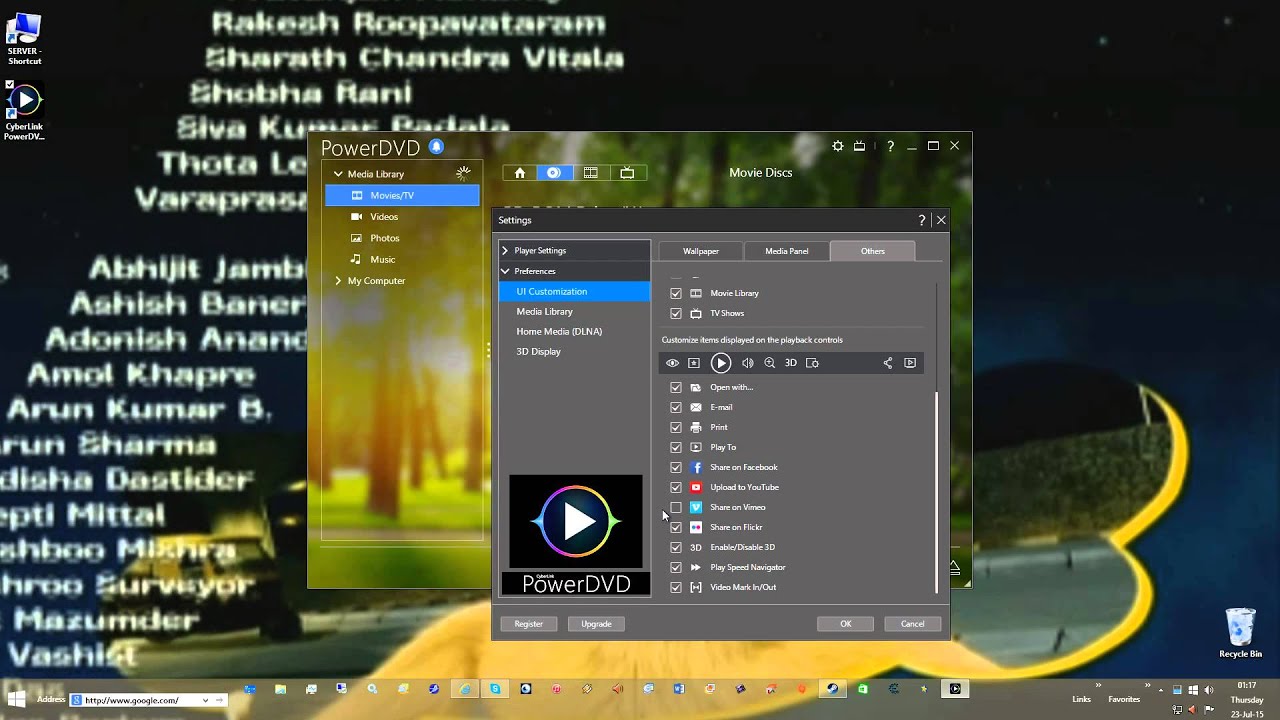
Task: Toggle the Enable/Disable 3D checkbox
Action: [x=676, y=547]
